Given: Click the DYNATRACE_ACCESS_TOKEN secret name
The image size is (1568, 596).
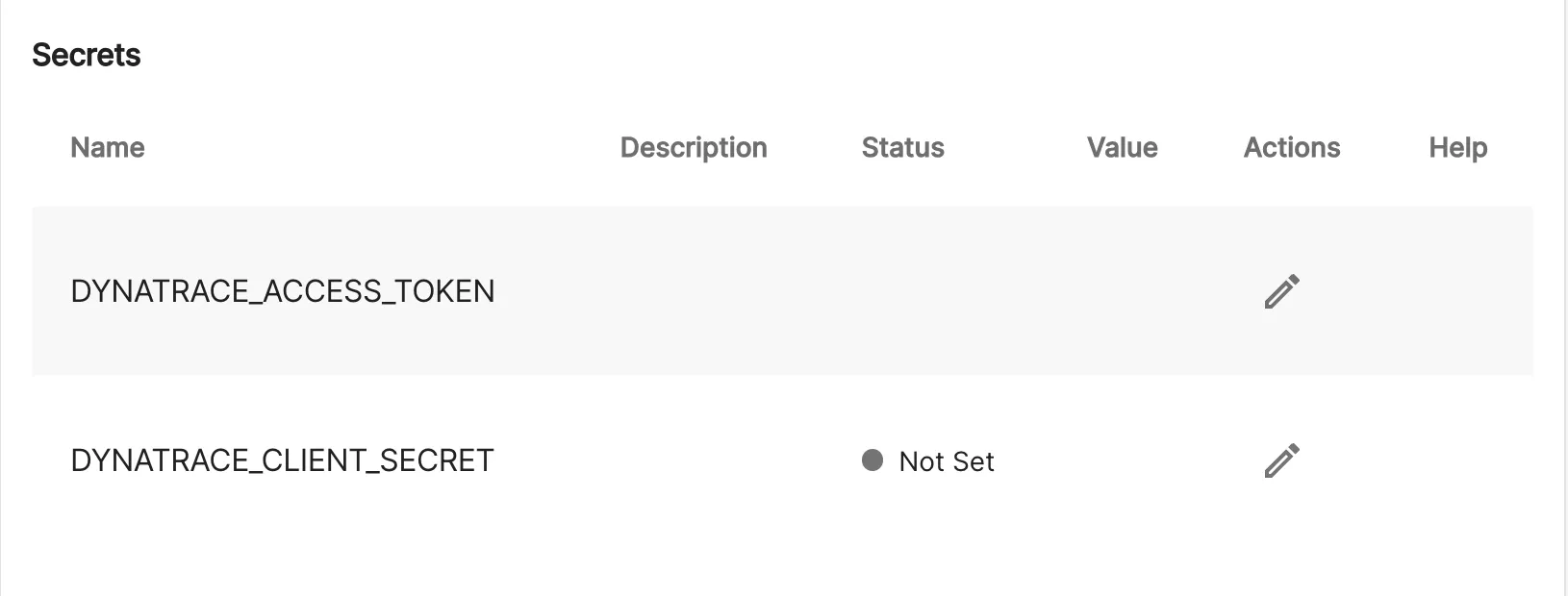Looking at the screenshot, I should pos(284,291).
